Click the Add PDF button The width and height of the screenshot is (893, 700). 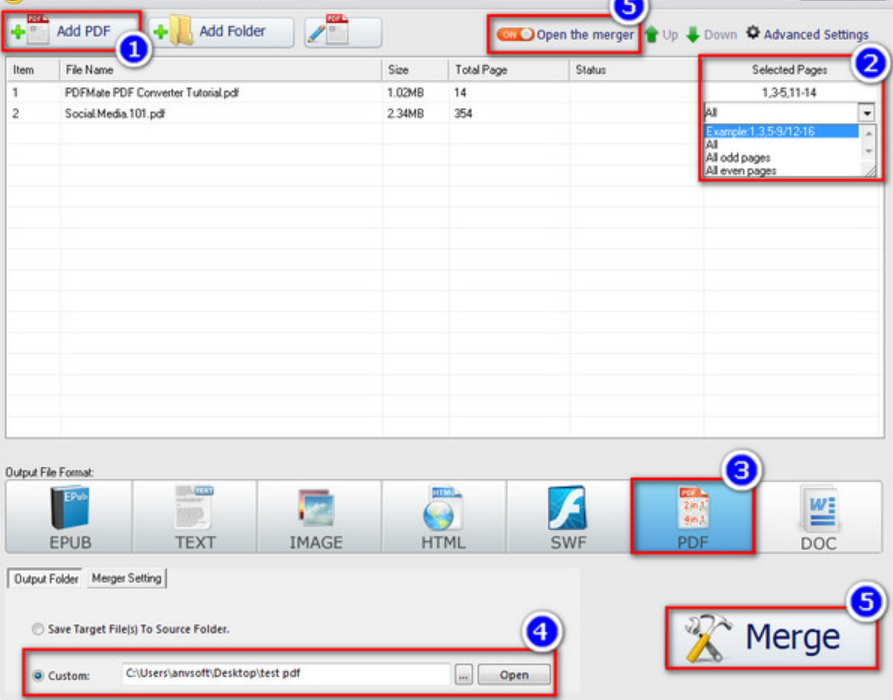(71, 31)
